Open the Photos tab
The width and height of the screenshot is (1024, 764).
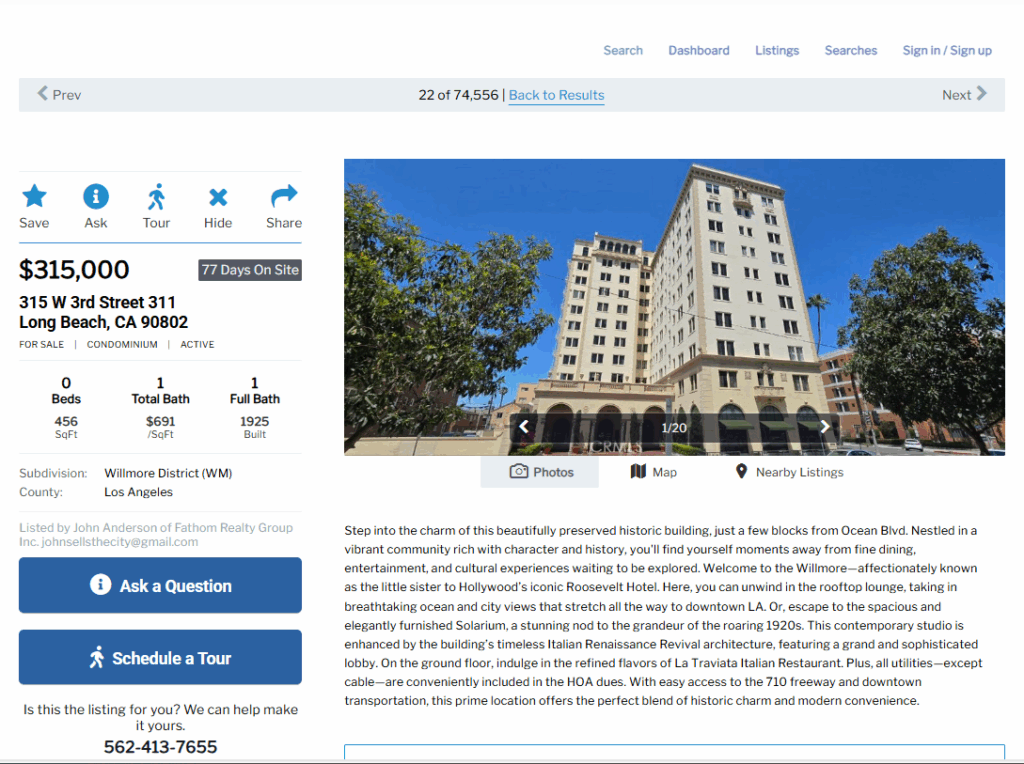tap(540, 472)
